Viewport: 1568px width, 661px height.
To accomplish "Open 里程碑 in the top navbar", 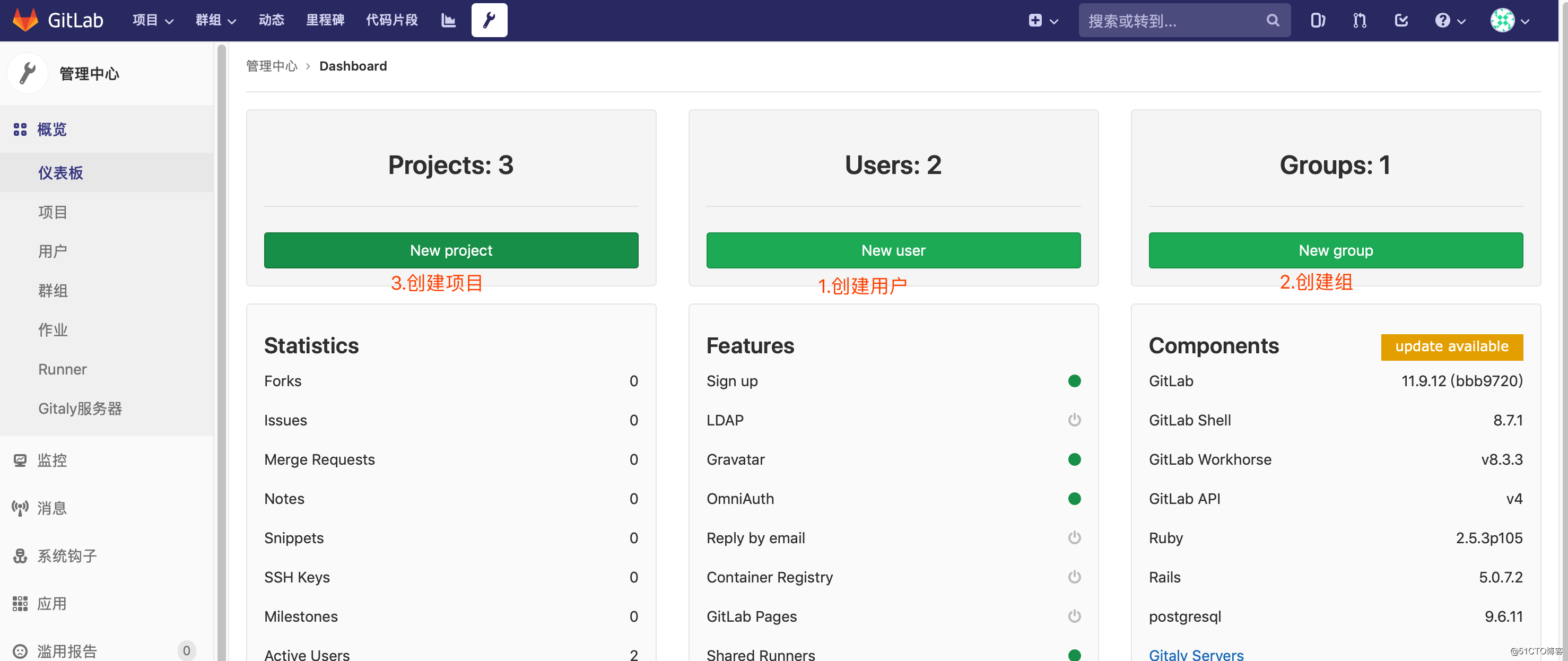I will pos(325,20).
